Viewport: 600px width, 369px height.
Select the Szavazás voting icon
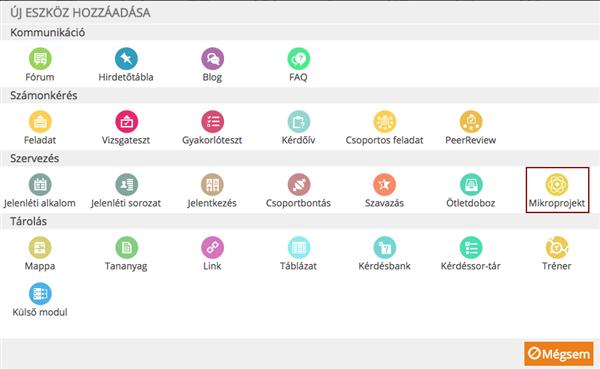tap(385, 184)
